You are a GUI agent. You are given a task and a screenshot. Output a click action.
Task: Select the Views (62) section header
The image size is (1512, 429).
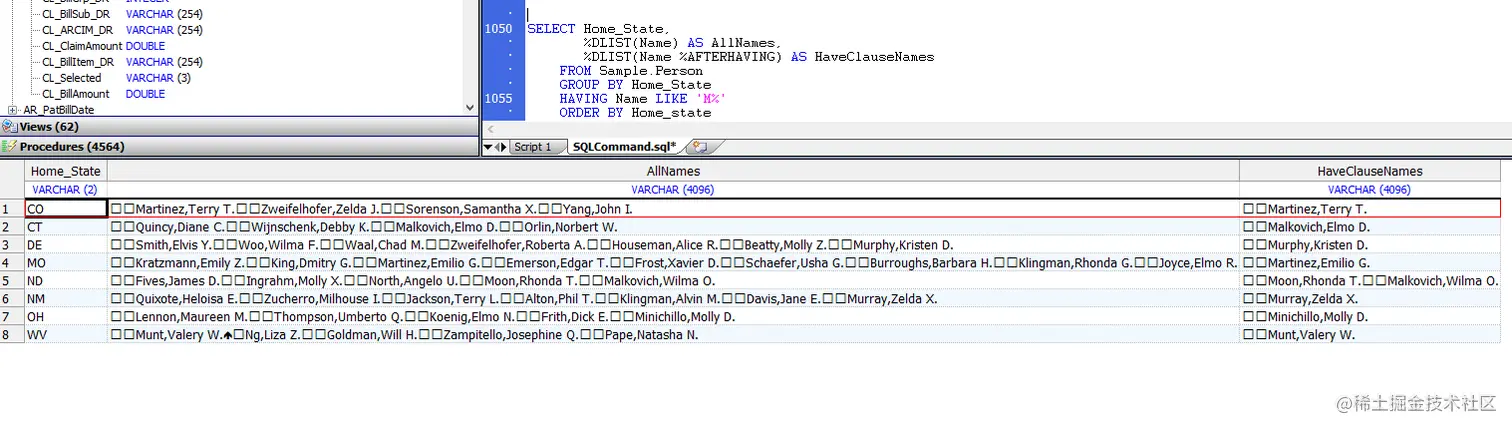(x=239, y=127)
